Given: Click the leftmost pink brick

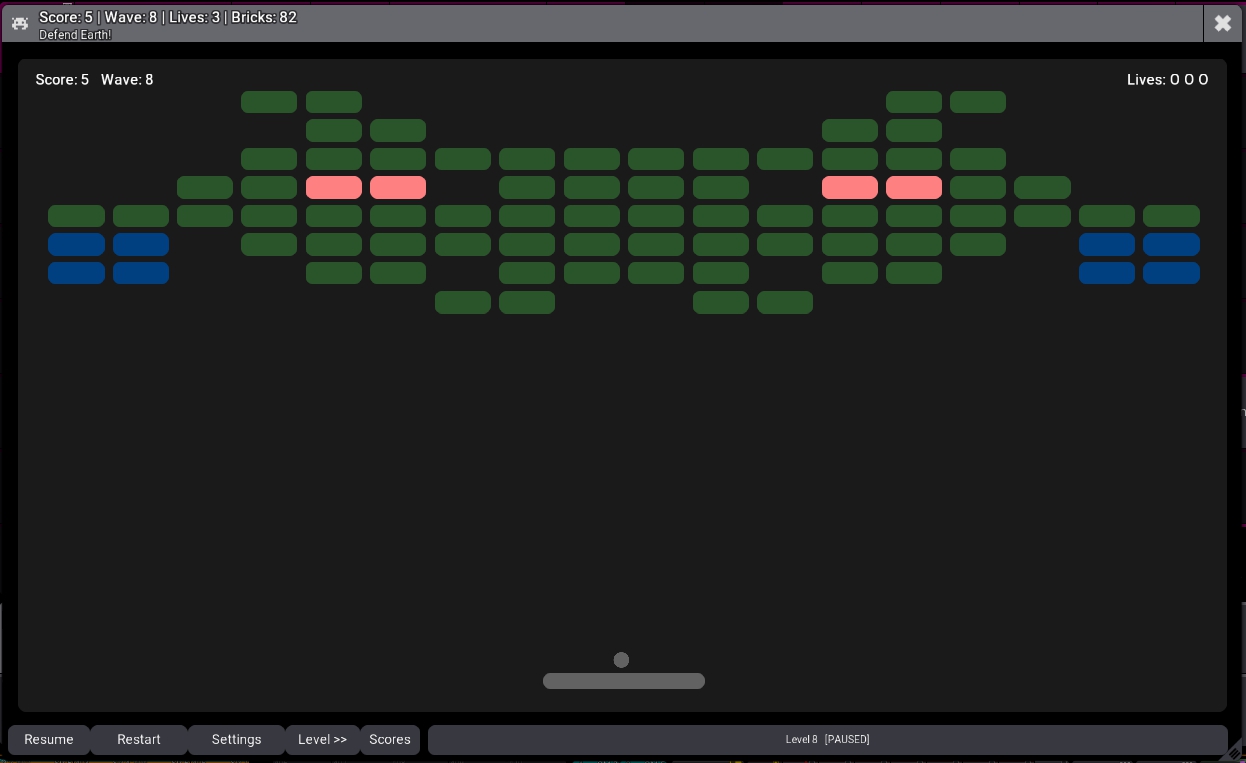Looking at the screenshot, I should click(x=333, y=188).
